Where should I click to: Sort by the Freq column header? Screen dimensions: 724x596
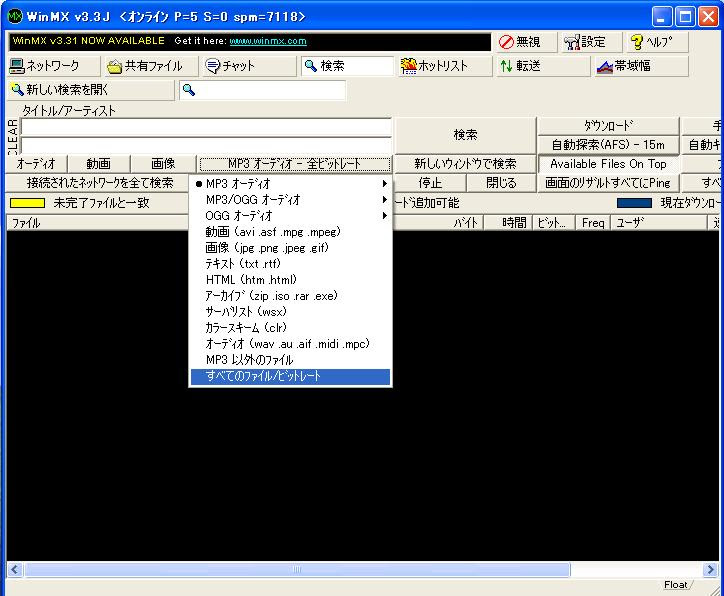point(593,223)
